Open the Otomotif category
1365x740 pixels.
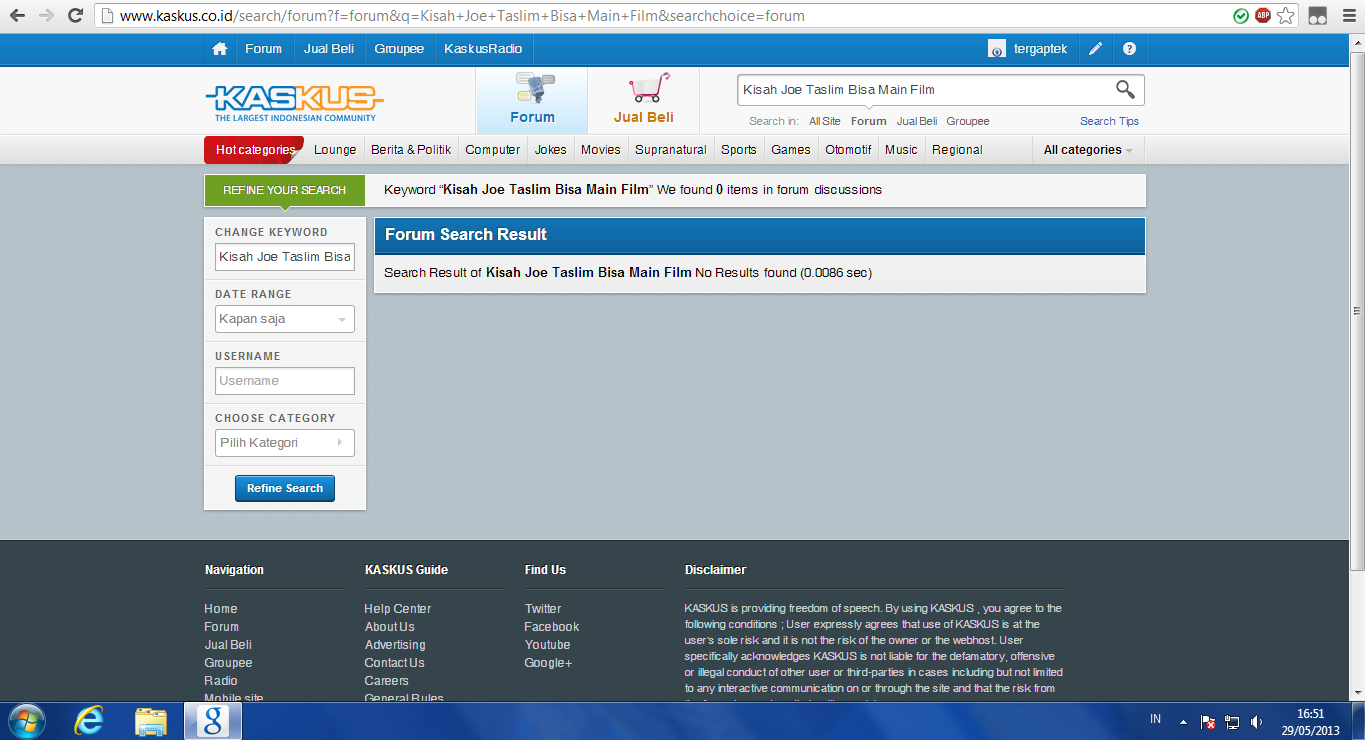click(x=848, y=150)
